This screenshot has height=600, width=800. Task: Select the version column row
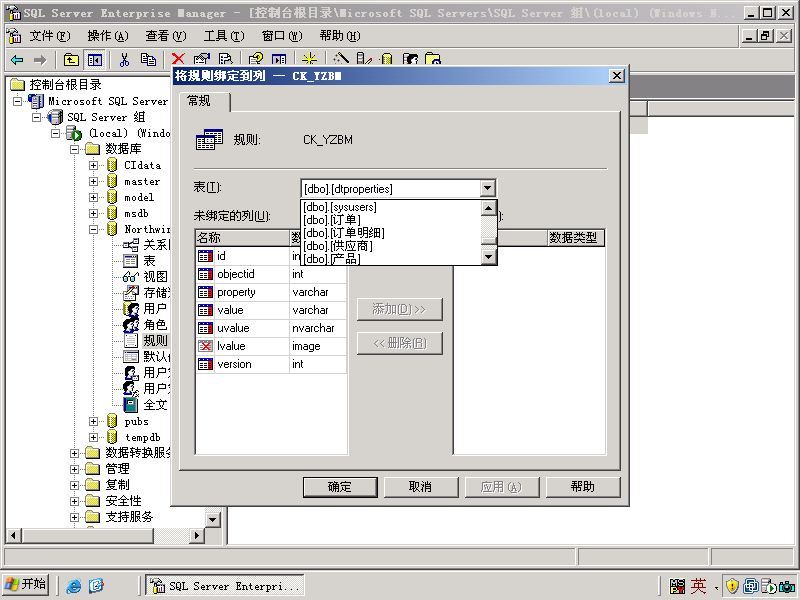[271, 364]
